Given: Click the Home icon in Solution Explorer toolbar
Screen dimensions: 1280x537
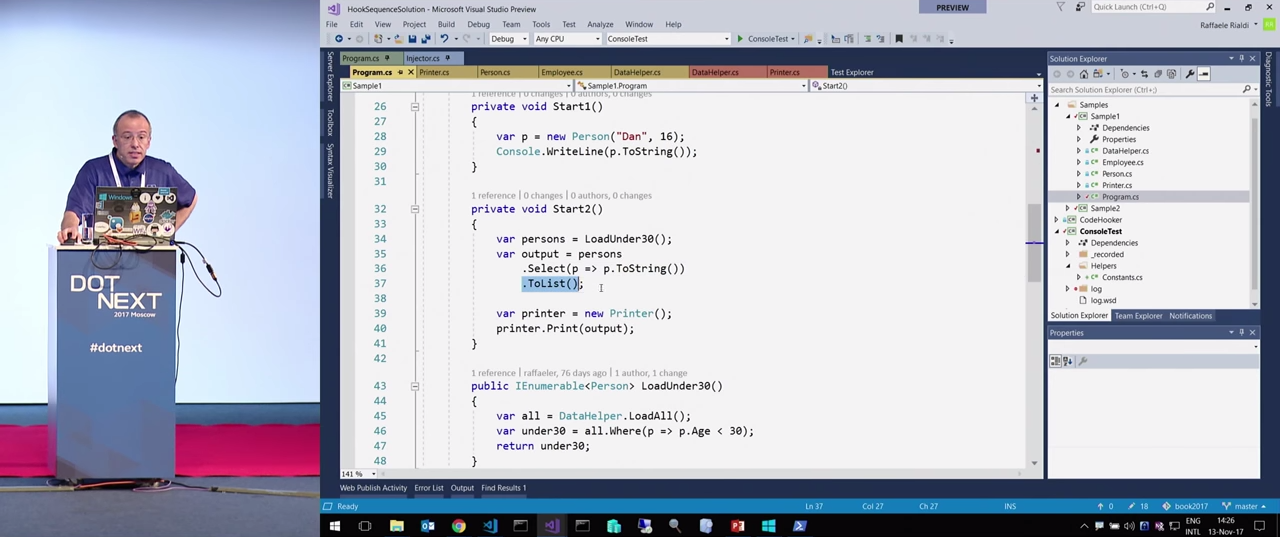Looking at the screenshot, I should tap(1084, 74).
